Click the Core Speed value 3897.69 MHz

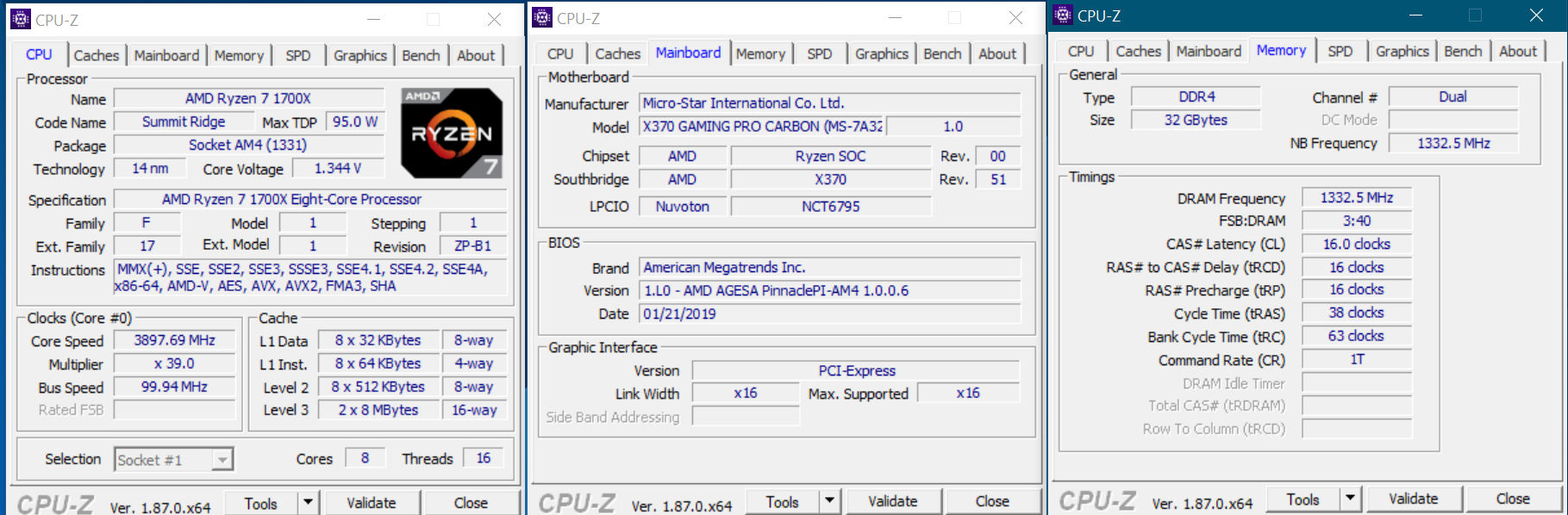point(174,340)
